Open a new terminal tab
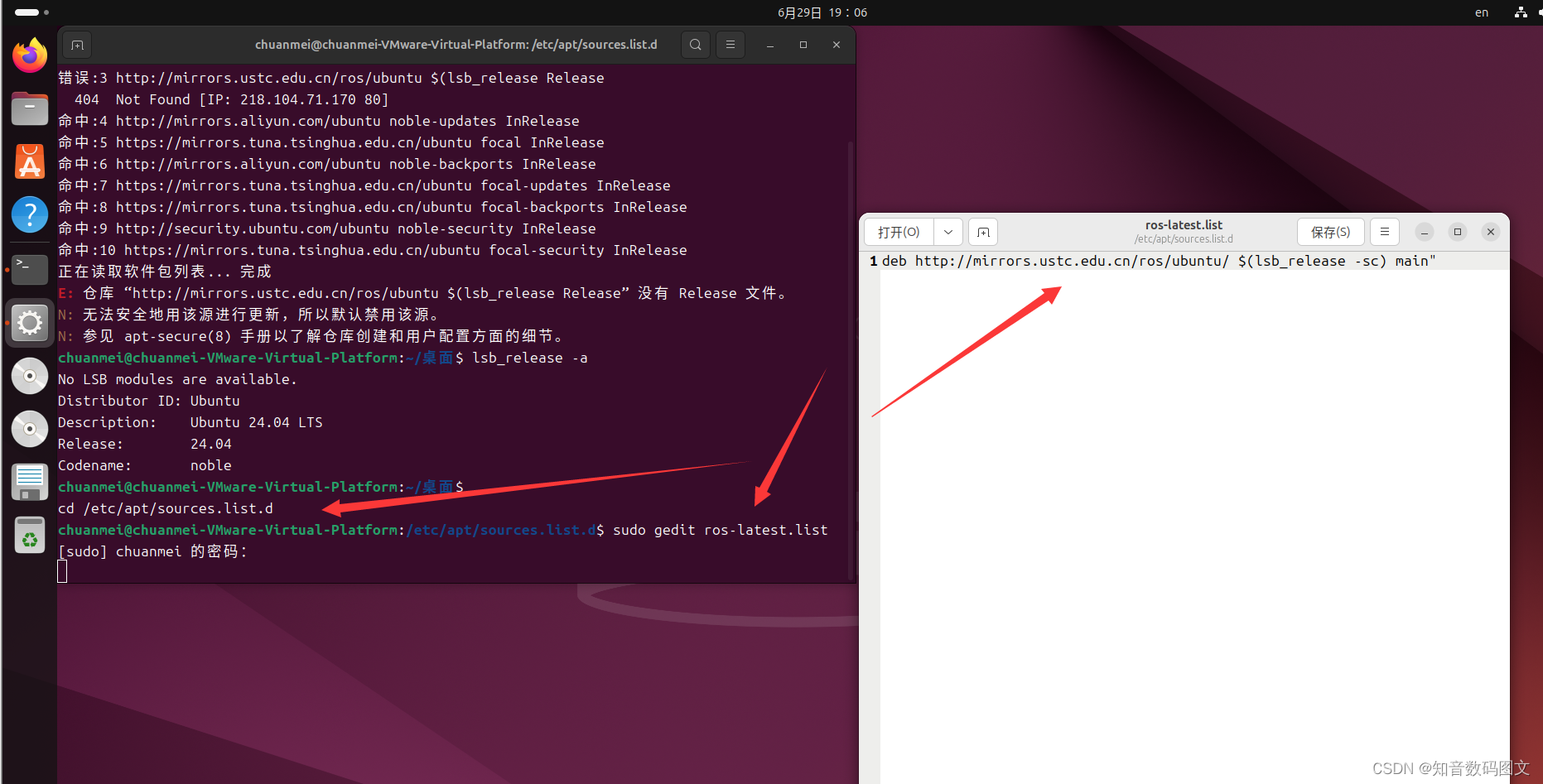 (x=76, y=44)
